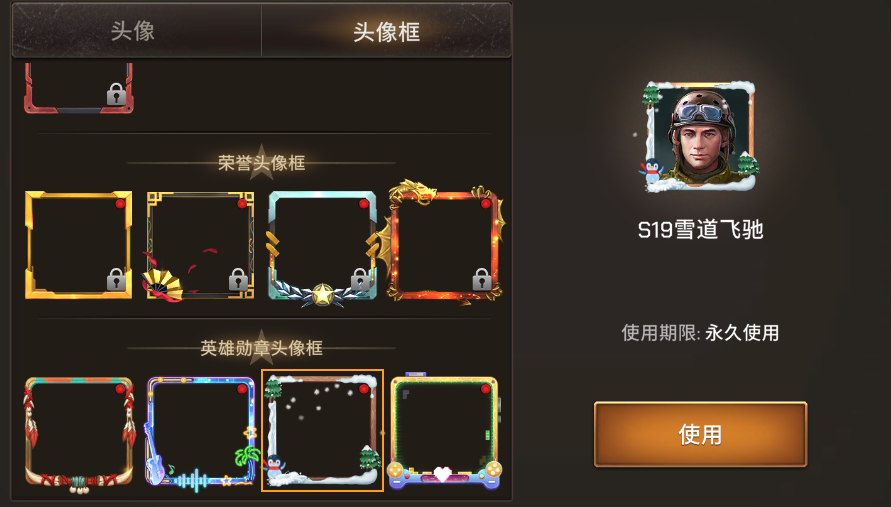The image size is (891, 507).
Task: Select the 头像框 tab
Action: pyautogui.click(x=386, y=31)
